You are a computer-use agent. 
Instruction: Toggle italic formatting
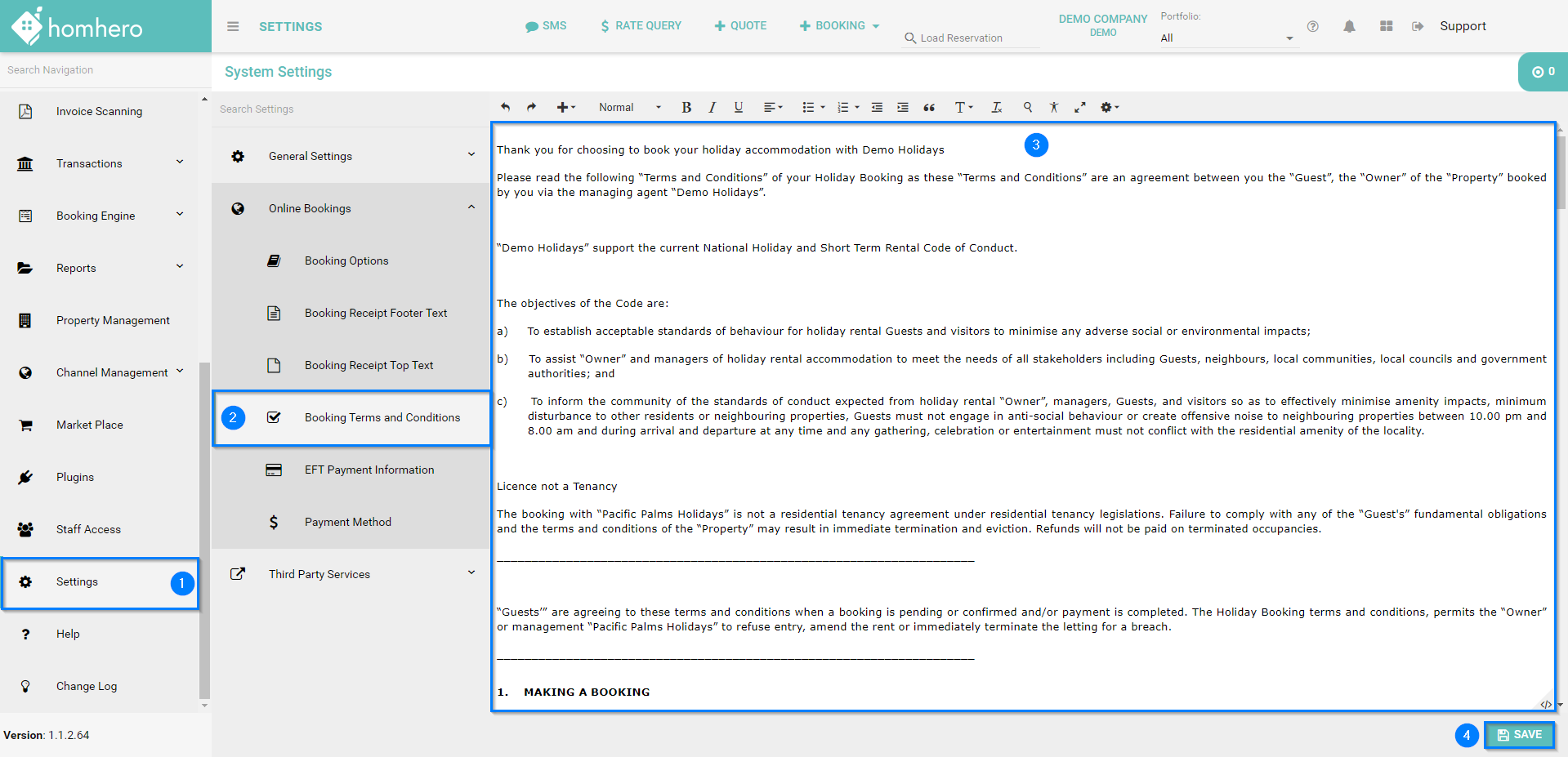pyautogui.click(x=712, y=107)
